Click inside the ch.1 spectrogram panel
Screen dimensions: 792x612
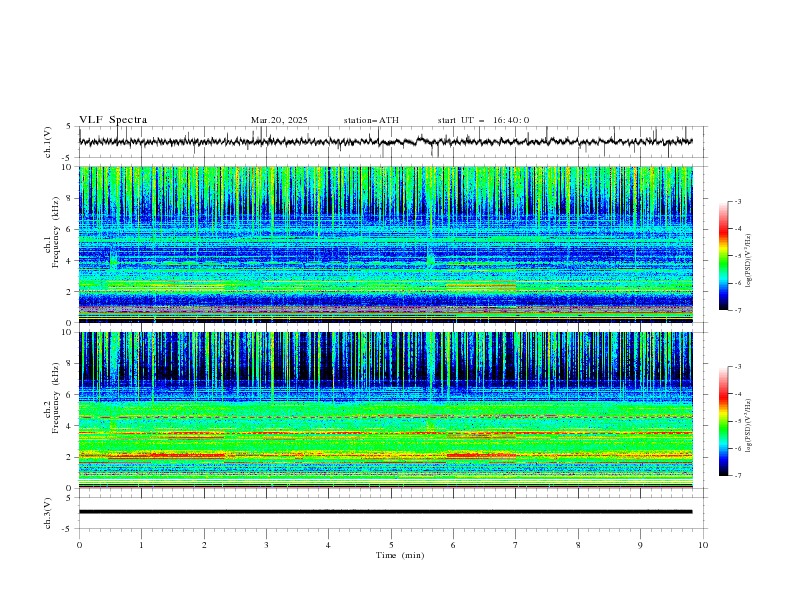point(385,244)
